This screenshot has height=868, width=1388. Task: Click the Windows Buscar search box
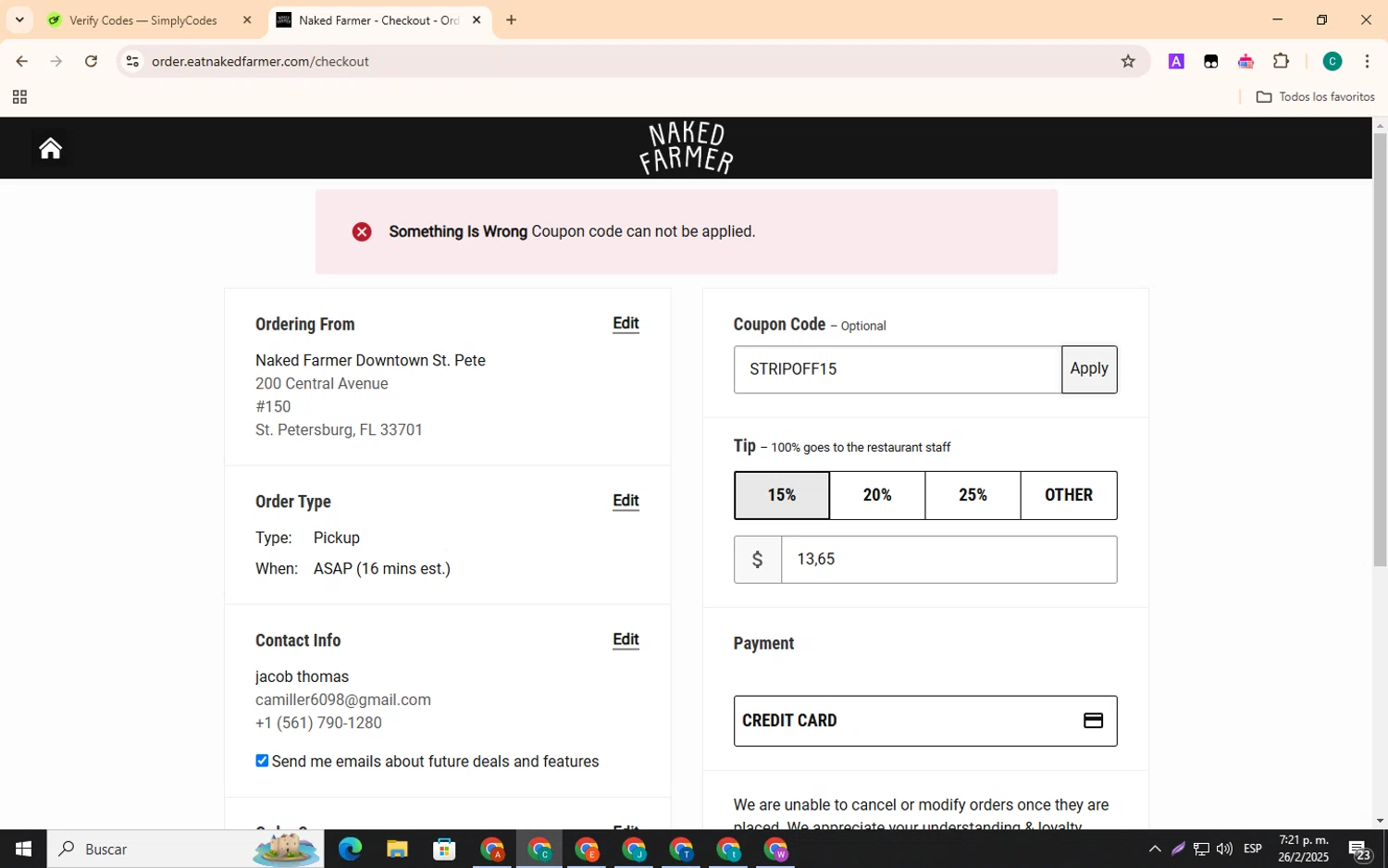(185, 849)
